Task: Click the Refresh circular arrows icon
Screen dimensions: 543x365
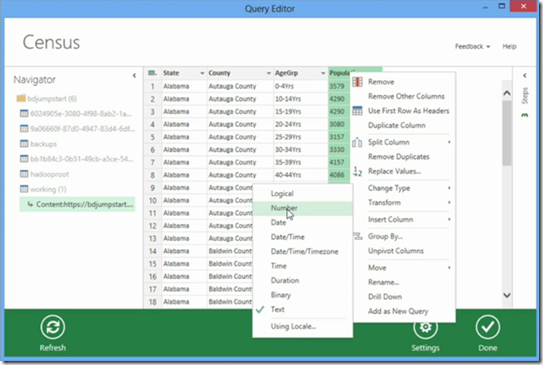Action: [53, 327]
